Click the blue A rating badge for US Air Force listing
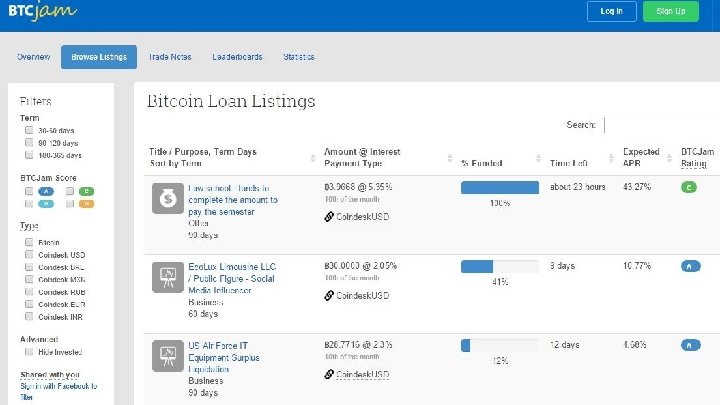 pos(691,345)
